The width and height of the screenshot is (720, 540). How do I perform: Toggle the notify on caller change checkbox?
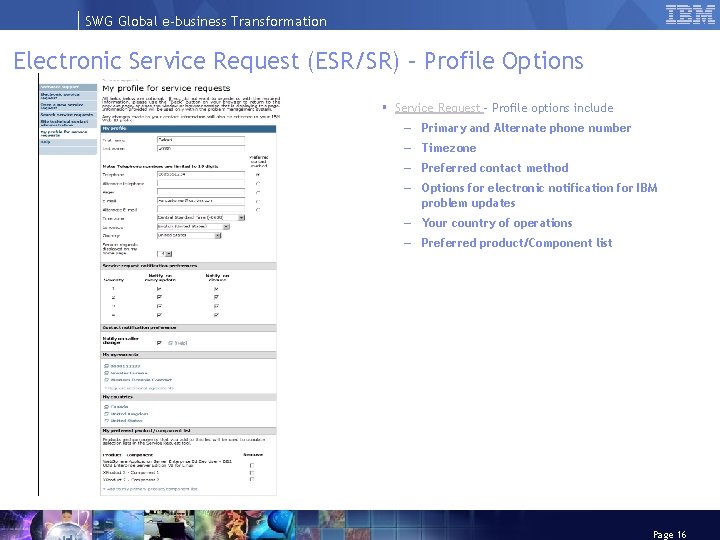[159, 343]
